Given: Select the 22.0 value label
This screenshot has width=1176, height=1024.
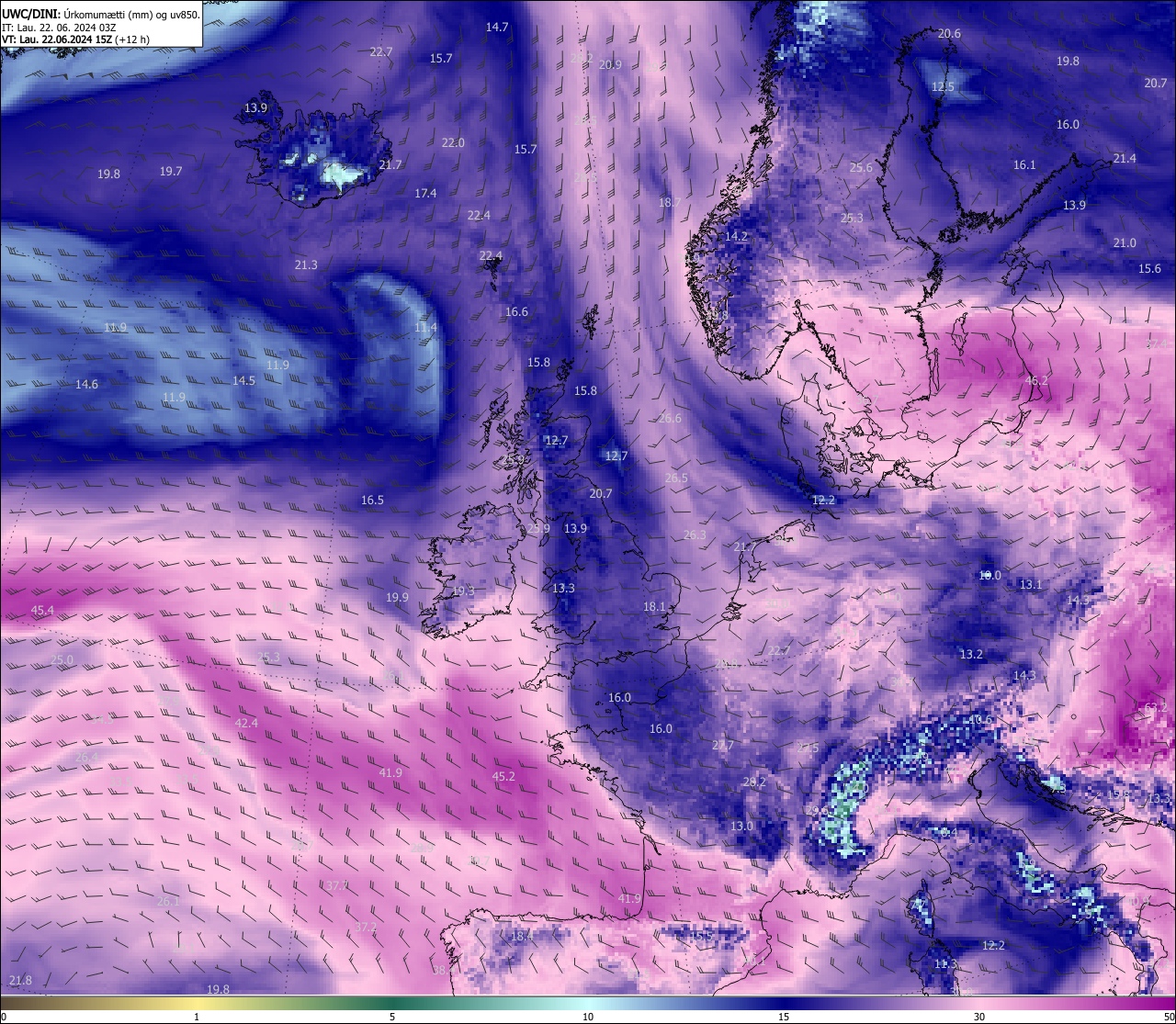Looking at the screenshot, I should [453, 143].
